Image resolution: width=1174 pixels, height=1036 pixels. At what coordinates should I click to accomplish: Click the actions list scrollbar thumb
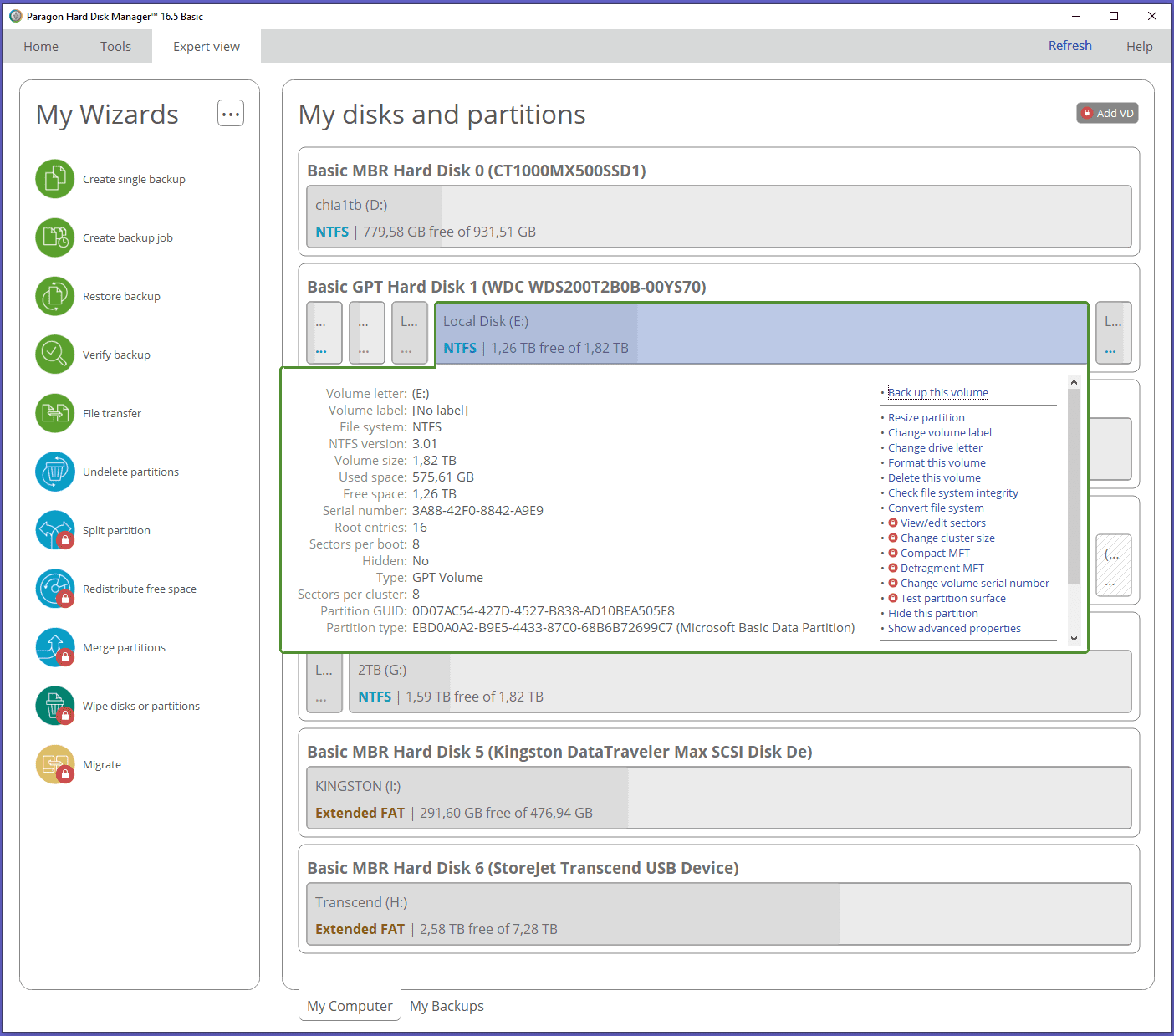(1074, 487)
